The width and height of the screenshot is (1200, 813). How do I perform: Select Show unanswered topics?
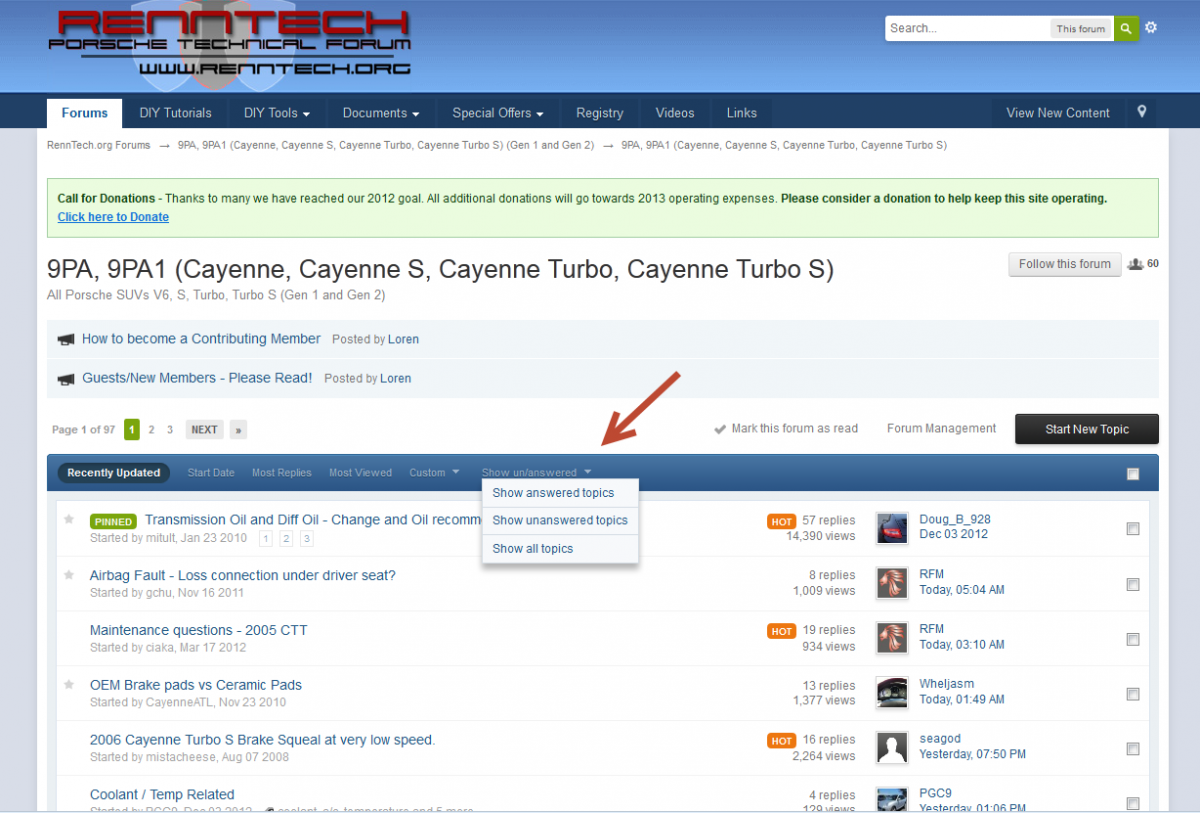click(x=560, y=520)
